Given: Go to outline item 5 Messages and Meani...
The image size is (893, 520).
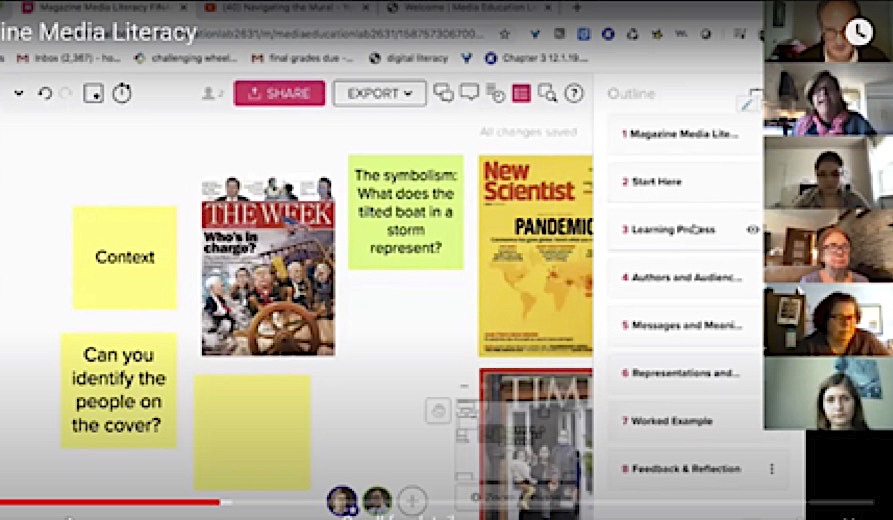Looking at the screenshot, I should (685, 325).
